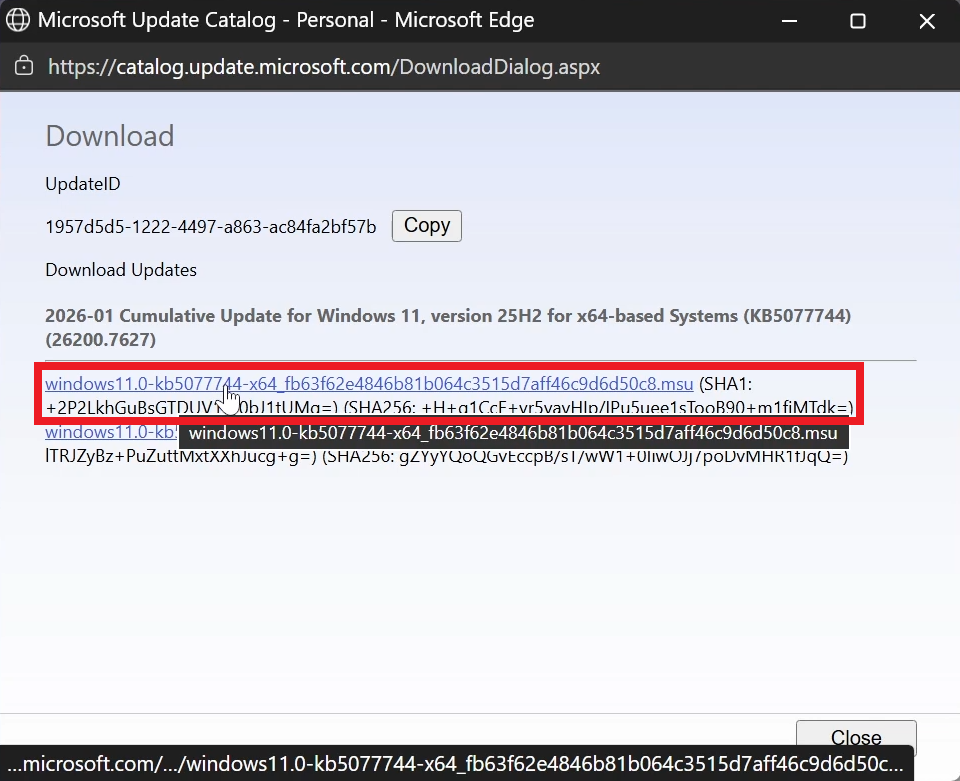Click the Download Updates label
This screenshot has height=781, width=960.
click(121, 270)
